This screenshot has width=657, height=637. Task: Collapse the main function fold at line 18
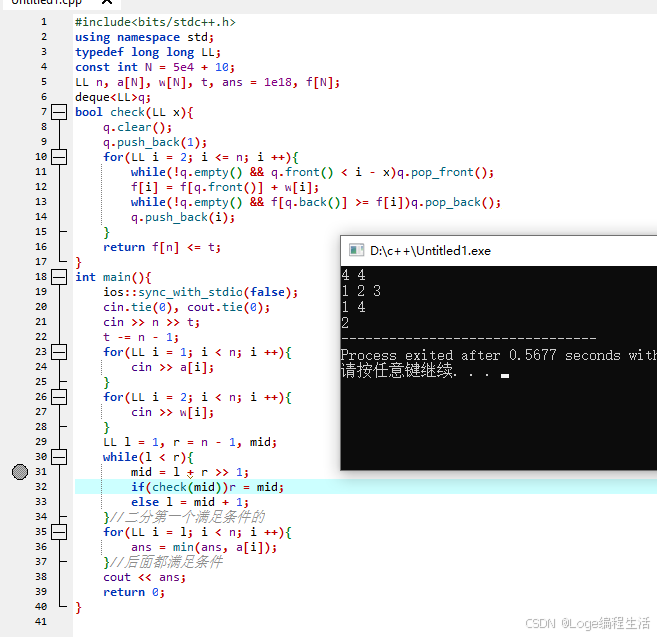coord(59,277)
